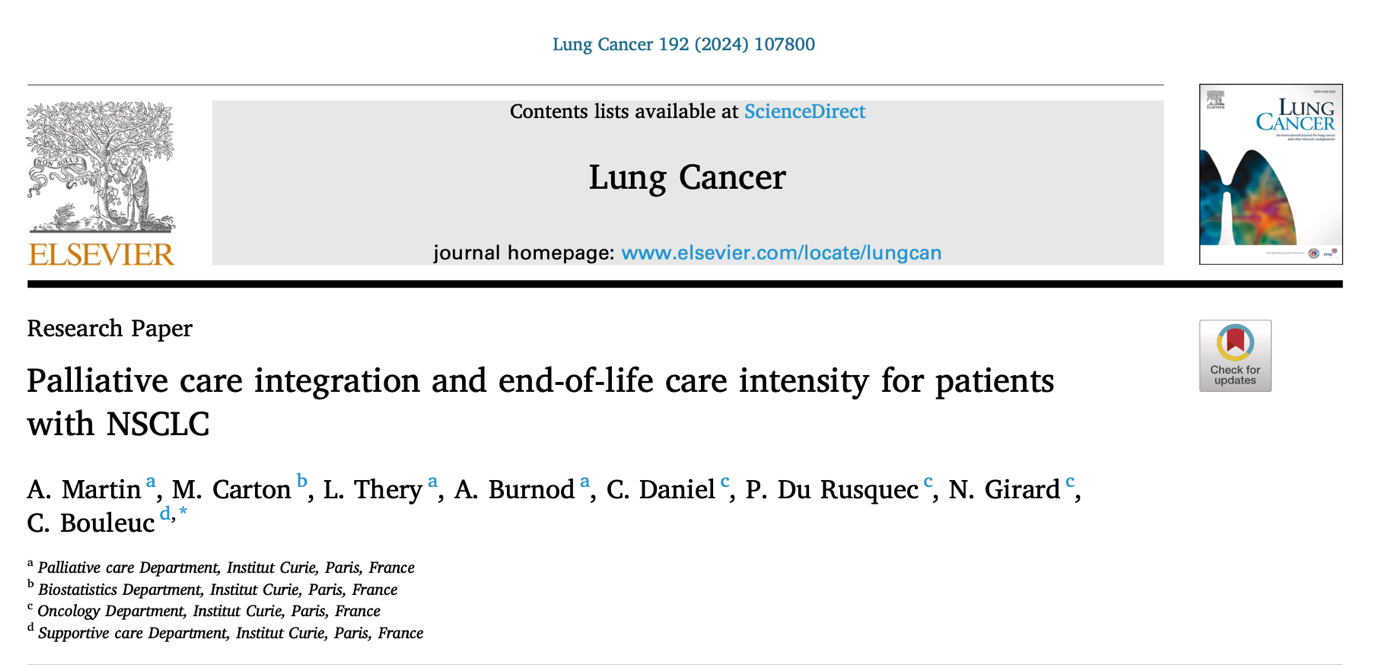
Task: Click the ELSEVIER orange wordmark text
Action: (x=101, y=254)
